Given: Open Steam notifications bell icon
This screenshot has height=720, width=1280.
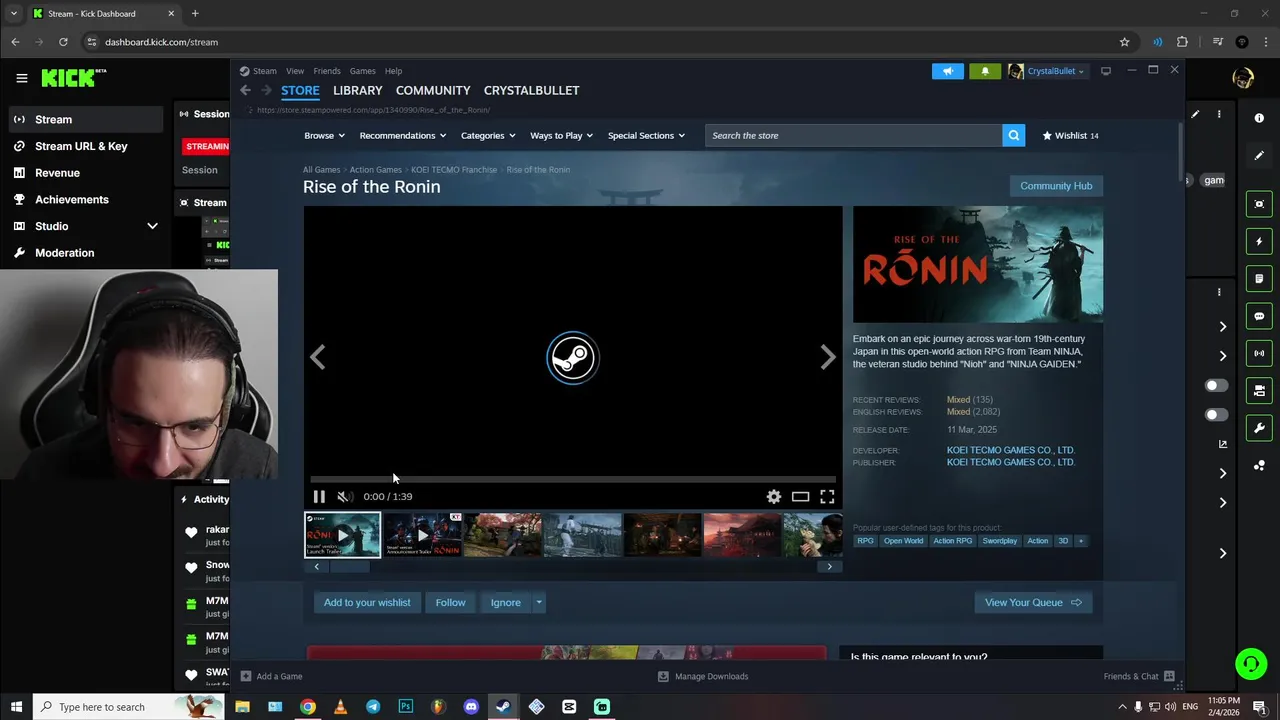Looking at the screenshot, I should (x=985, y=71).
